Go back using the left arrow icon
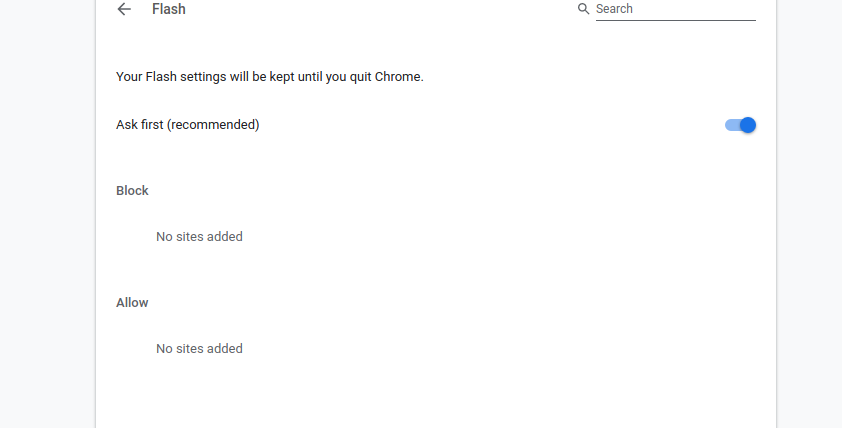 [x=124, y=9]
